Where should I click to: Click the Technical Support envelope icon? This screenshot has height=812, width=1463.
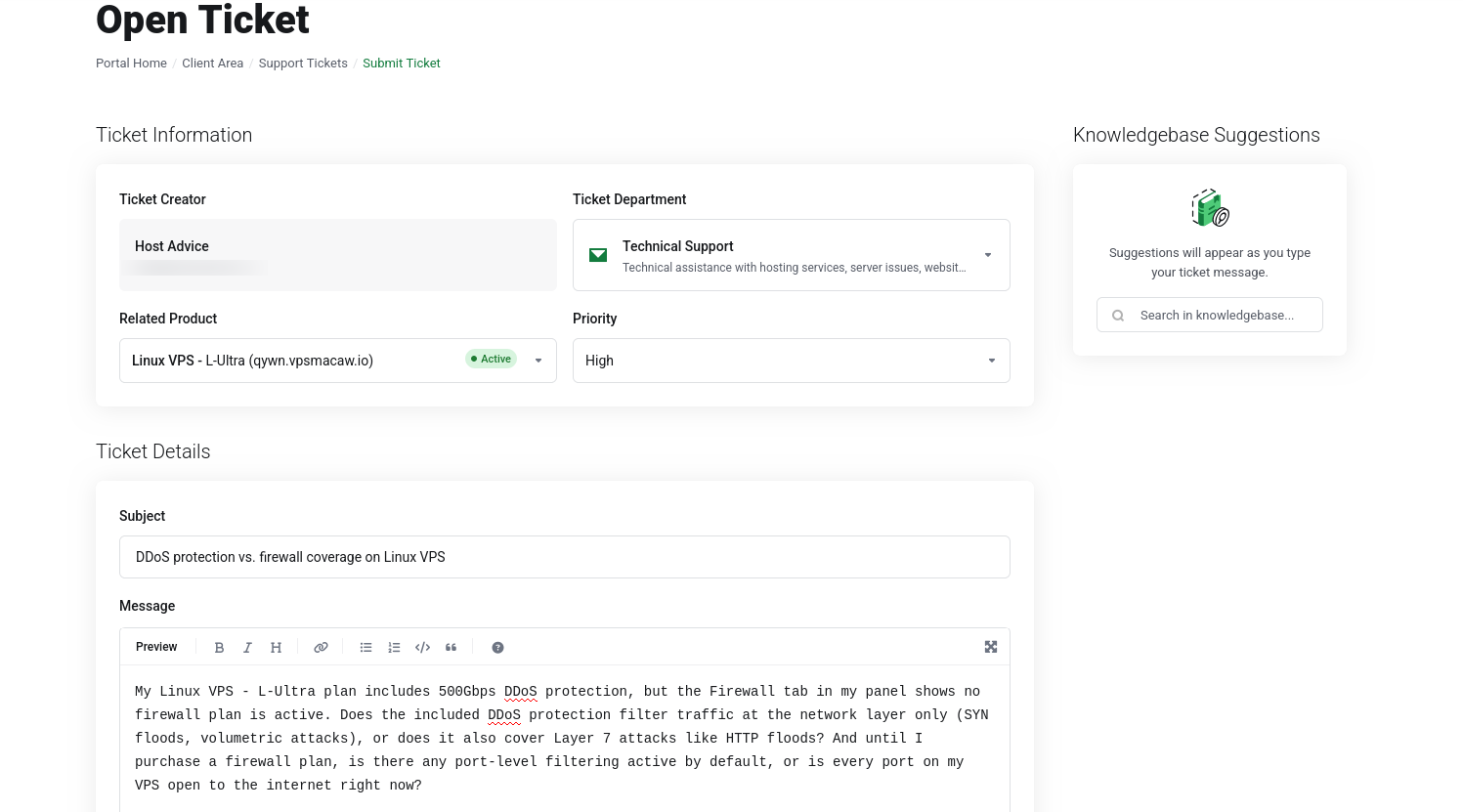tap(598, 255)
